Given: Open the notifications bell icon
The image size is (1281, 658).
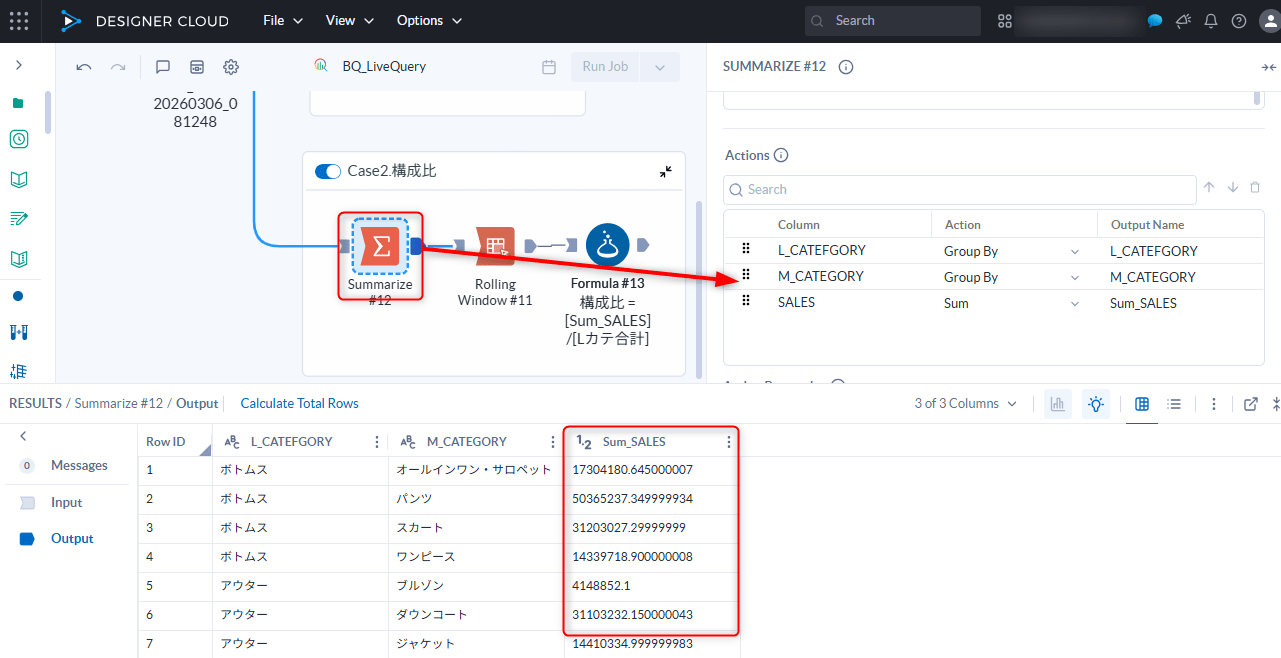Looking at the screenshot, I should [x=1211, y=21].
